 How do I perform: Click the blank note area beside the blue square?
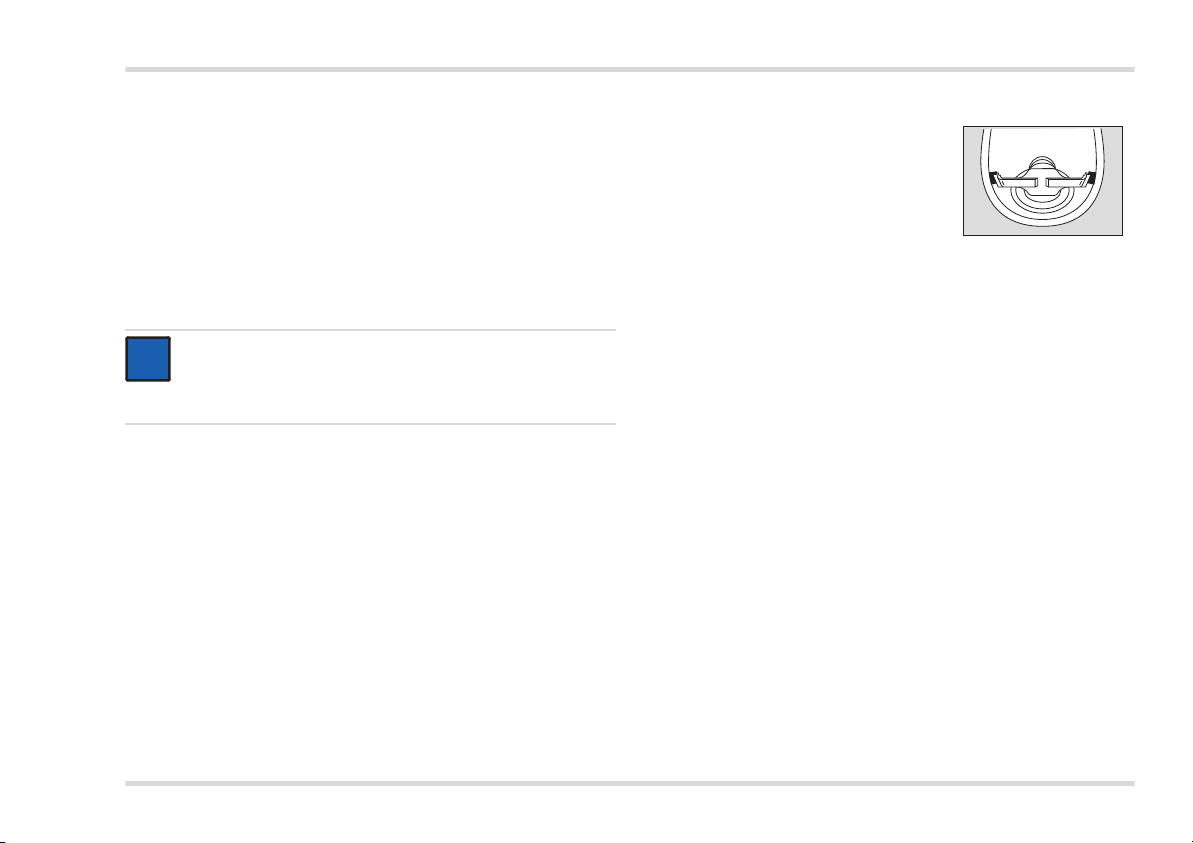[x=394, y=377]
